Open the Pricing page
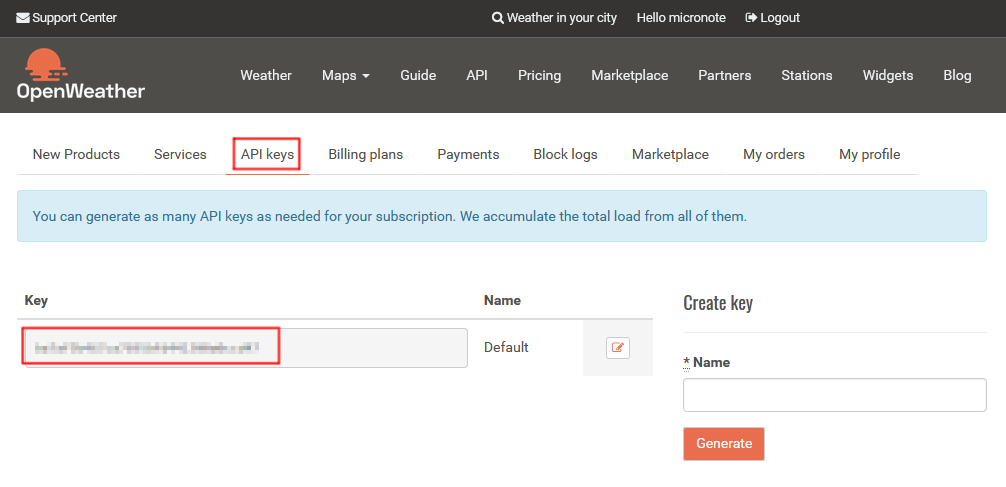Viewport: 1006px width, 487px height. [540, 75]
